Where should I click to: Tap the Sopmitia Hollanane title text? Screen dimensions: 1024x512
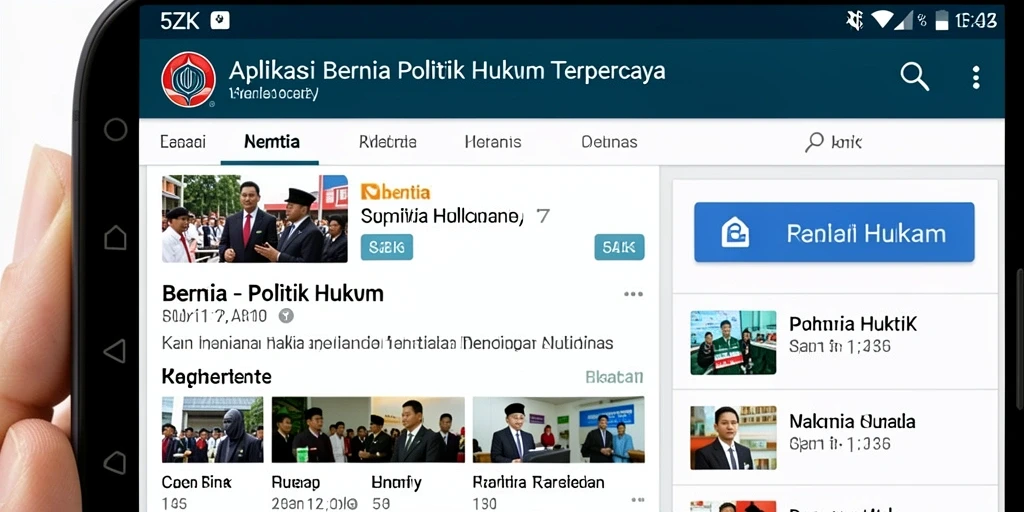(x=442, y=216)
